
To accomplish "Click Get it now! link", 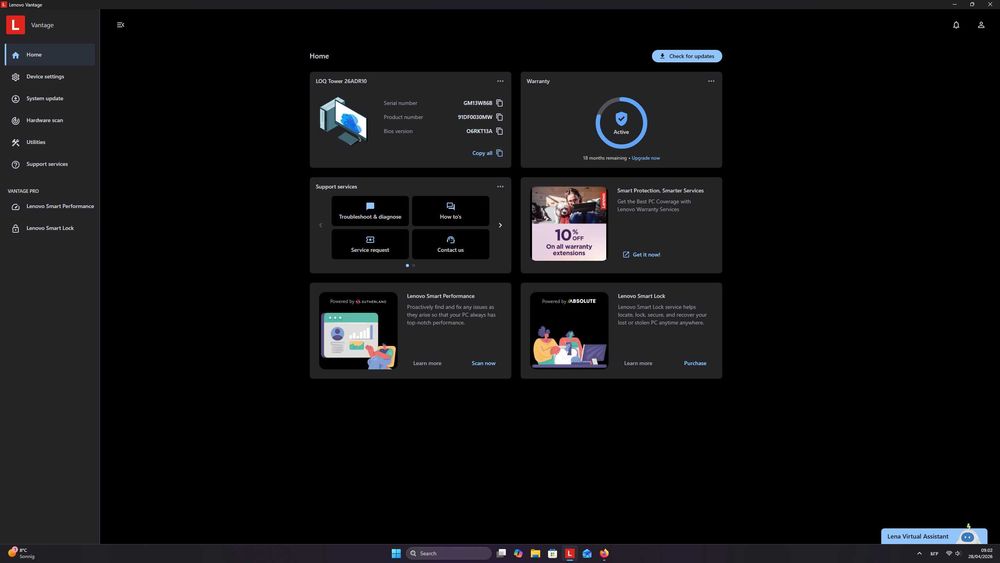I will tap(642, 254).
